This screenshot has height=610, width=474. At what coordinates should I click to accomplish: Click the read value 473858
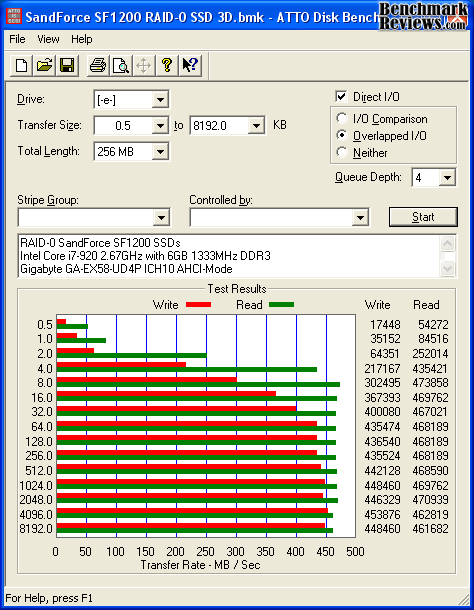(x=430, y=383)
